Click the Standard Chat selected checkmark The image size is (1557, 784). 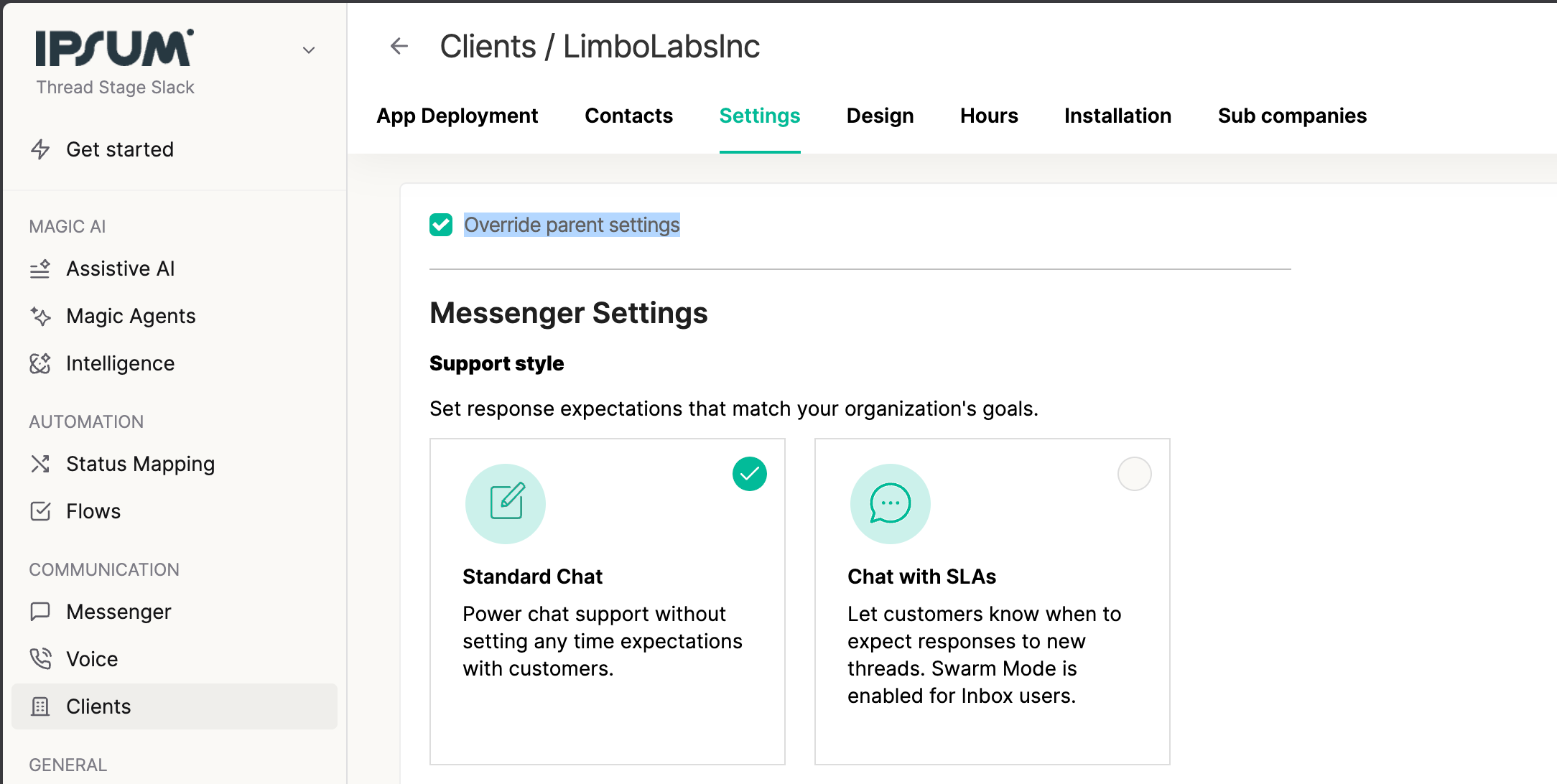(x=749, y=474)
